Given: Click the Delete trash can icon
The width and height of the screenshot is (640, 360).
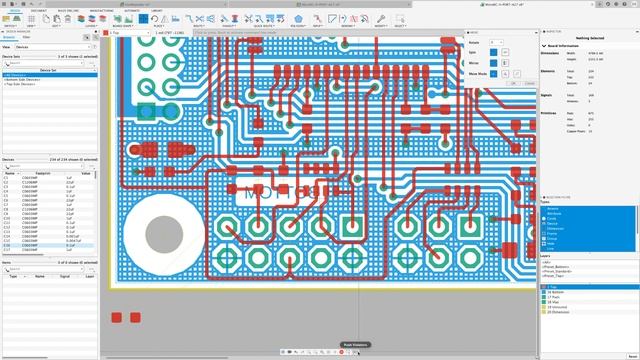Looking at the screenshot, I should pyautogui.click(x=68, y=19).
